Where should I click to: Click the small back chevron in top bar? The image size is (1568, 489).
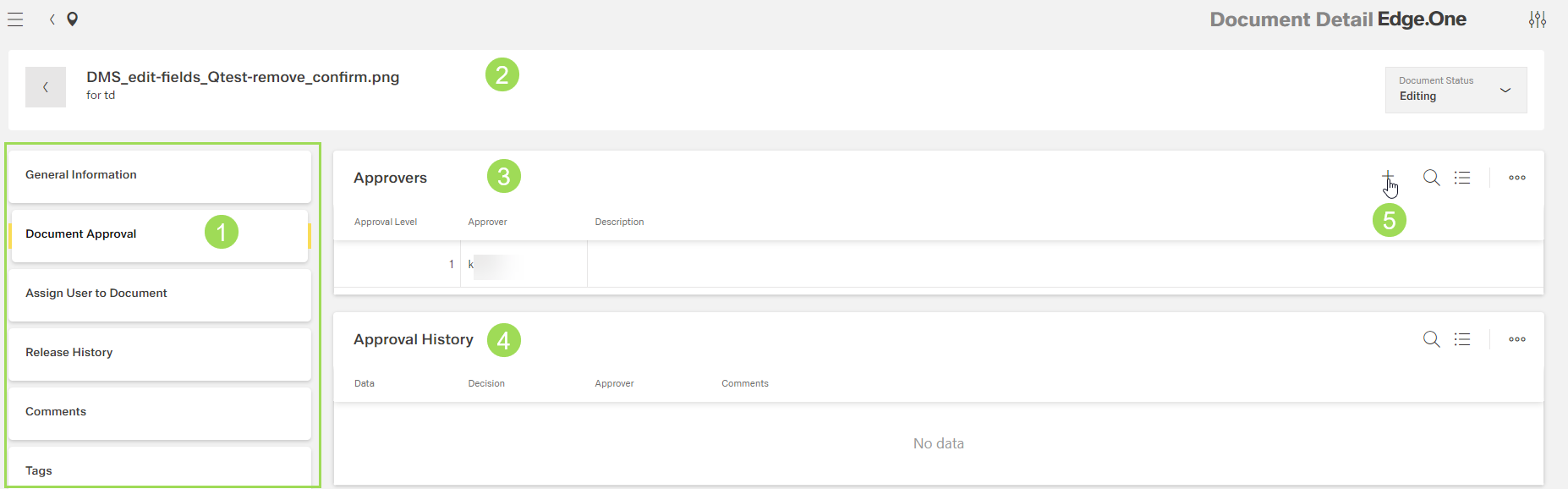pyautogui.click(x=52, y=19)
